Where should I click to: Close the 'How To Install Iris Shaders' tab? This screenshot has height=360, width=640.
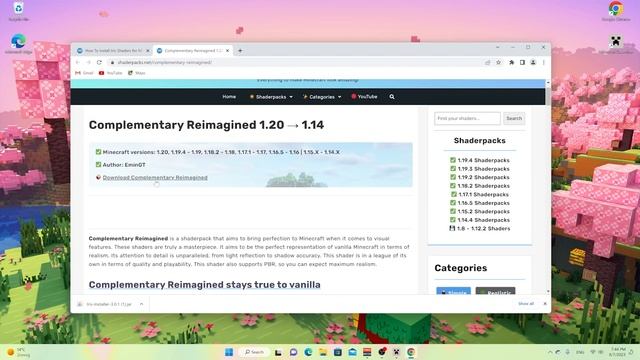click(148, 51)
